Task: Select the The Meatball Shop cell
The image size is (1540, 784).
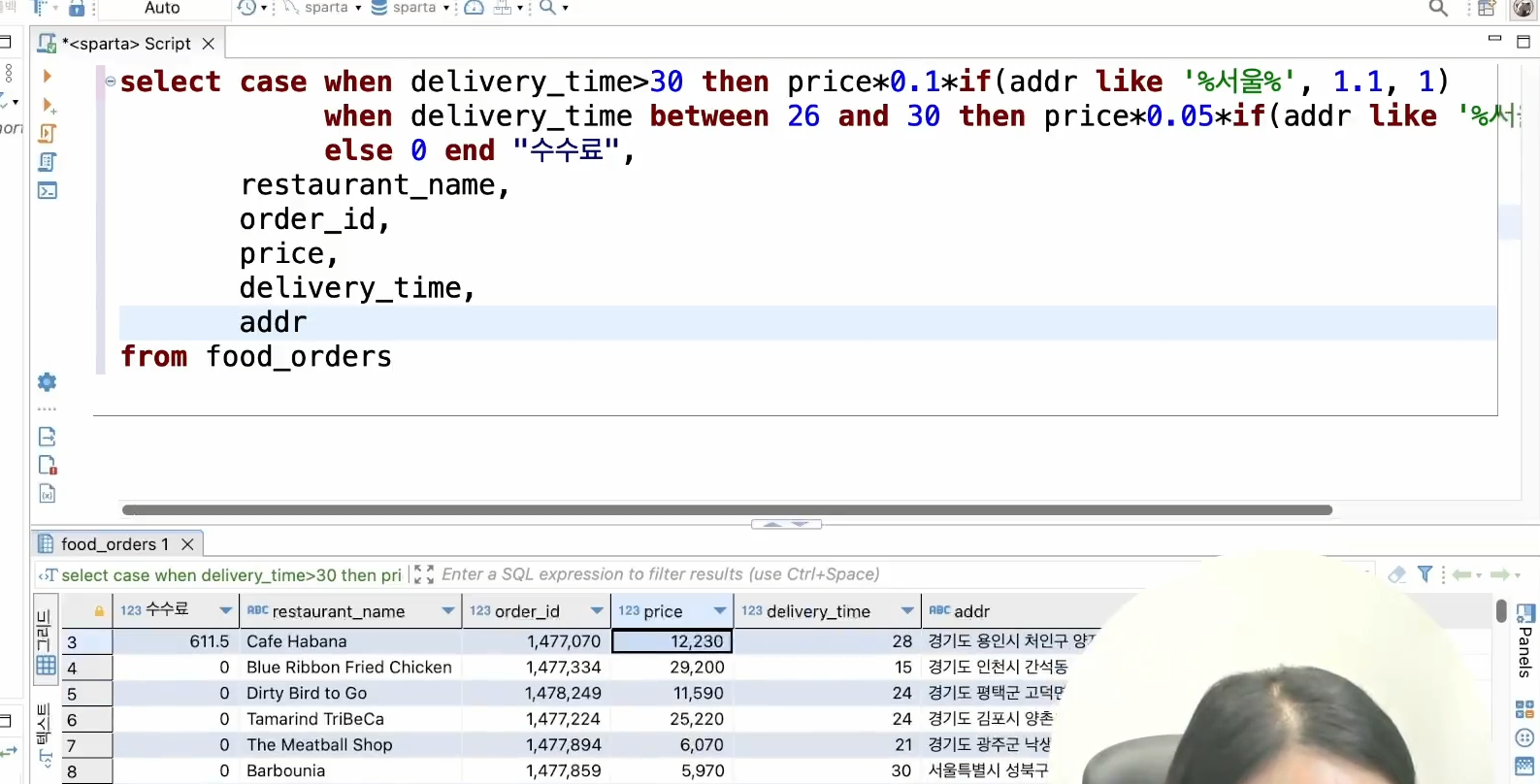Action: tap(351, 745)
